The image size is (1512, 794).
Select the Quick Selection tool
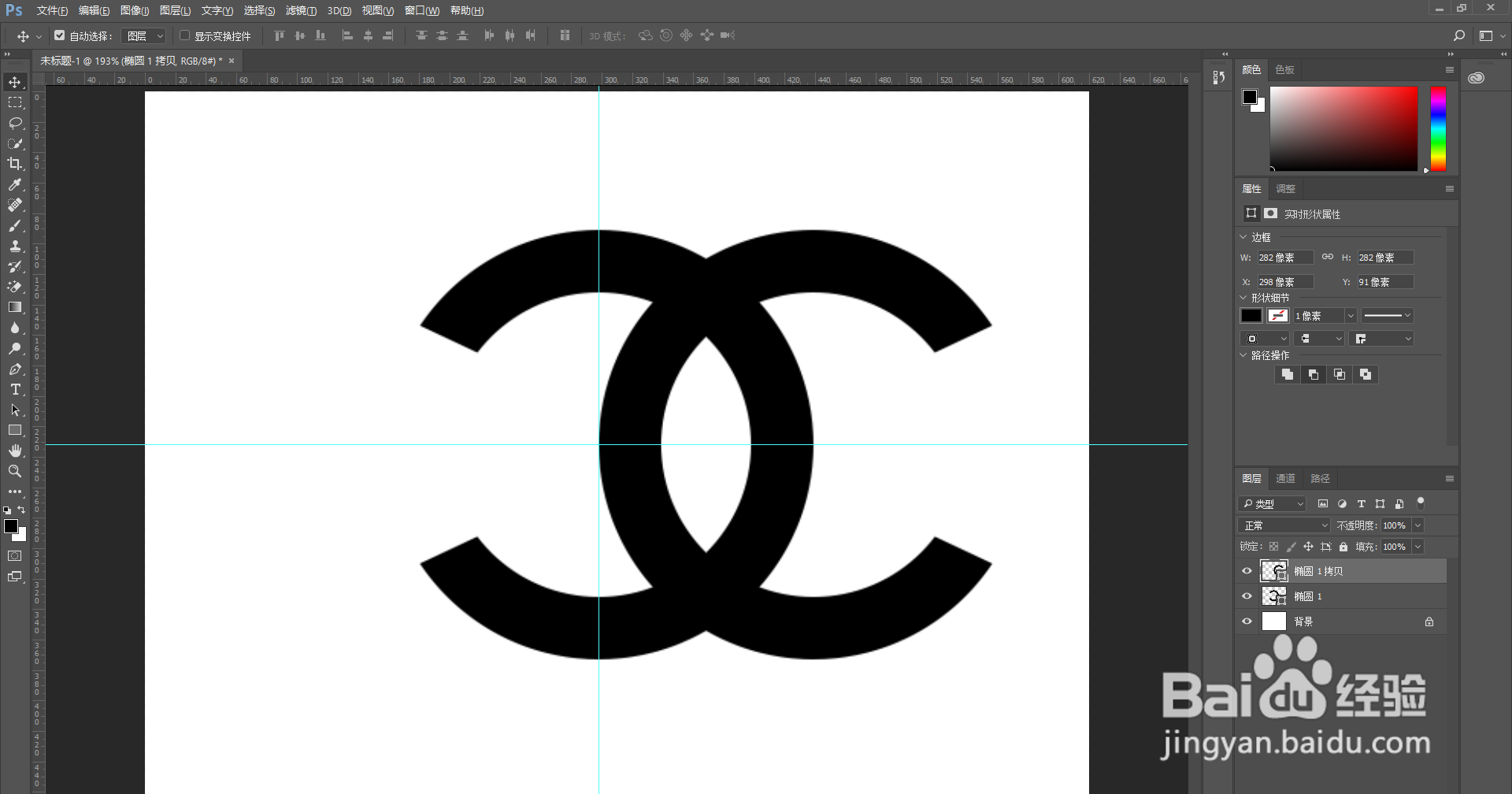click(x=15, y=143)
